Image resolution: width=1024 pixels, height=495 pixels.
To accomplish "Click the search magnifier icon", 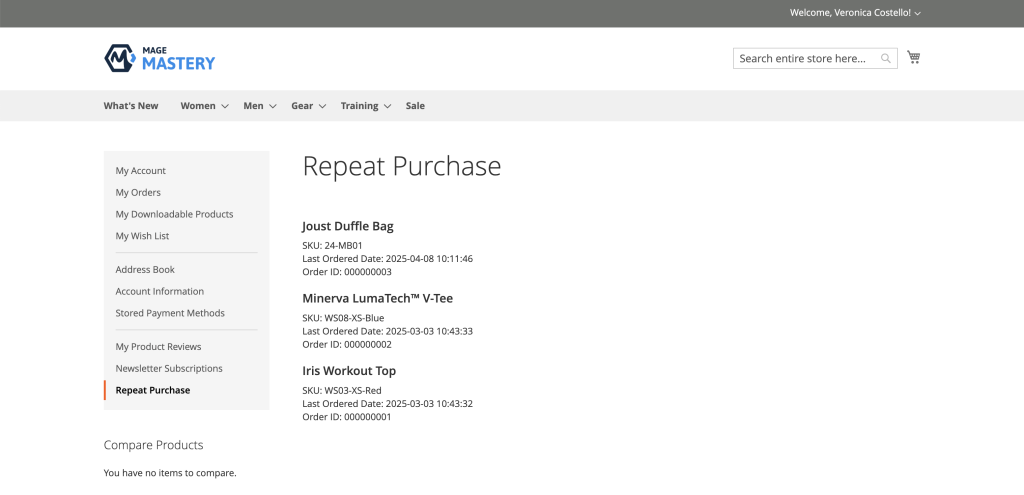I will (886, 58).
